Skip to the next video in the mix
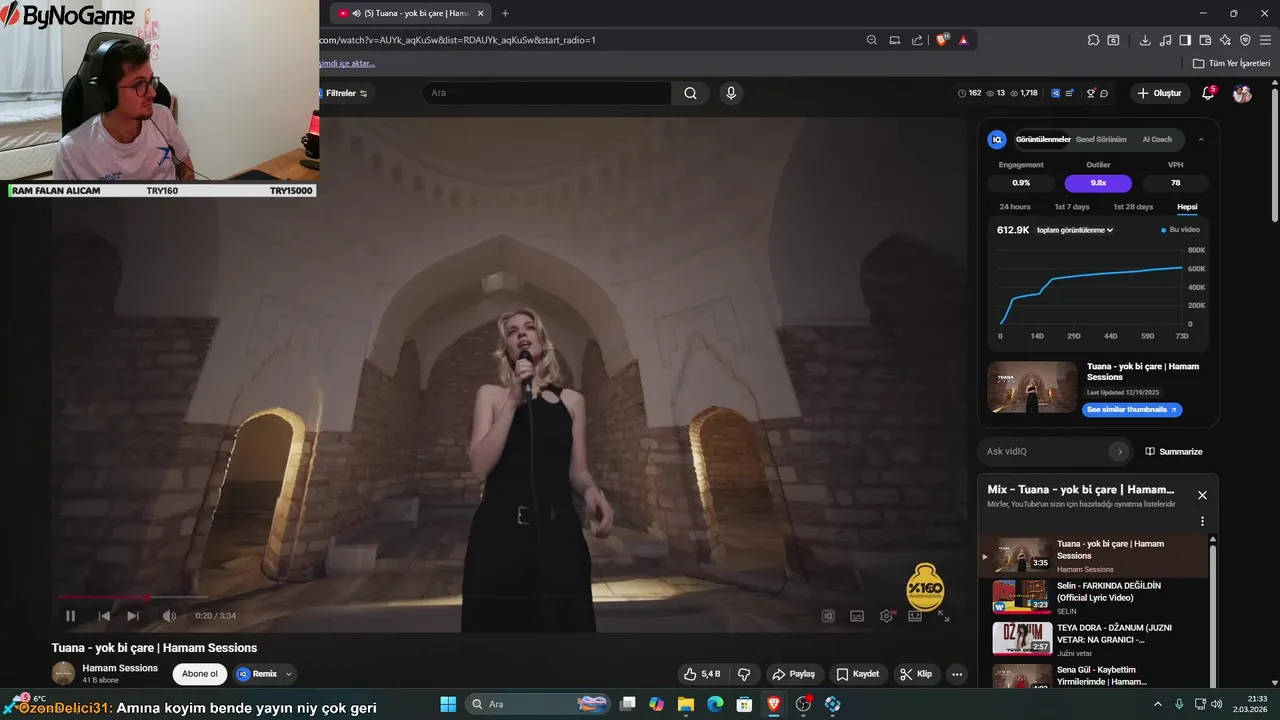1280x720 pixels. click(x=133, y=616)
